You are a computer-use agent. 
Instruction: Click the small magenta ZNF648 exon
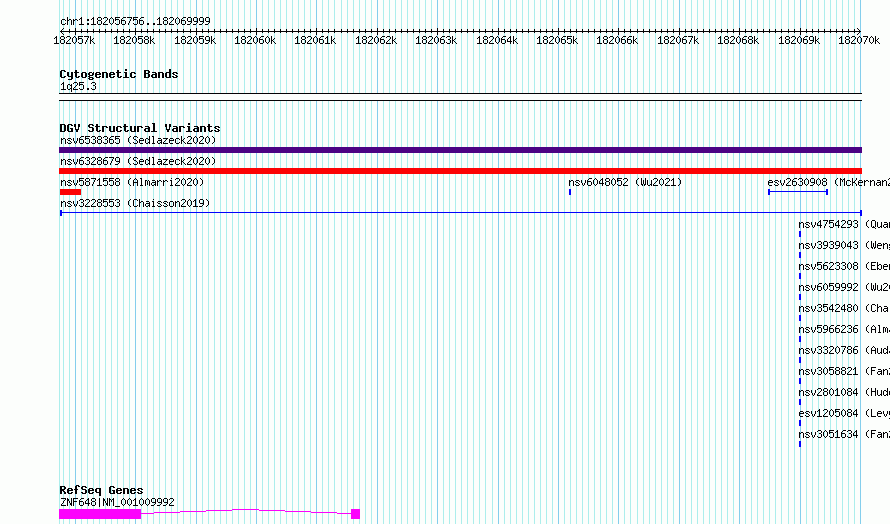355,514
